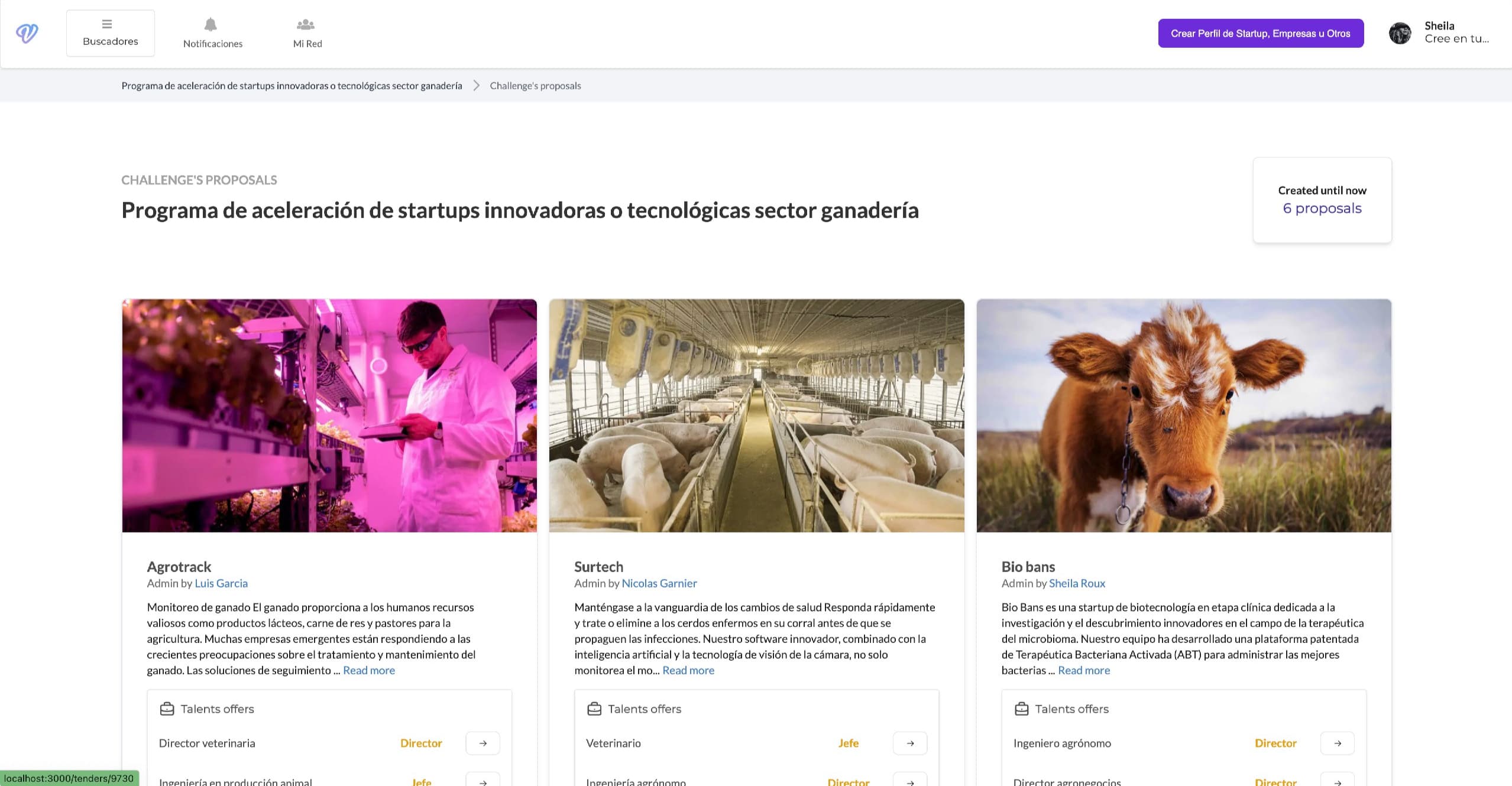Navigate to Programa de aceleración breadcrumb item
The image size is (1512, 786).
(x=291, y=85)
